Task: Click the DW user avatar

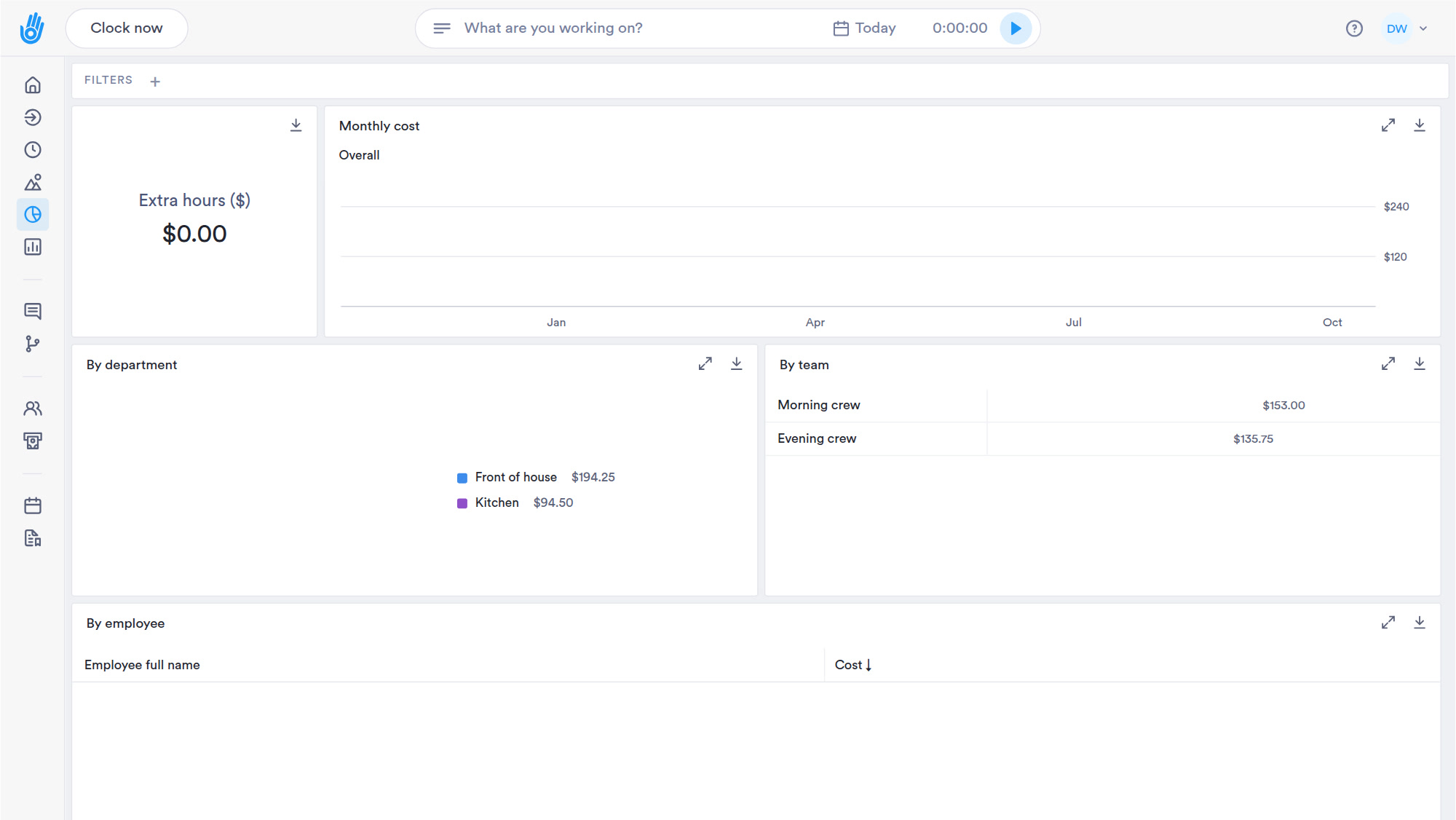Action: point(1396,28)
